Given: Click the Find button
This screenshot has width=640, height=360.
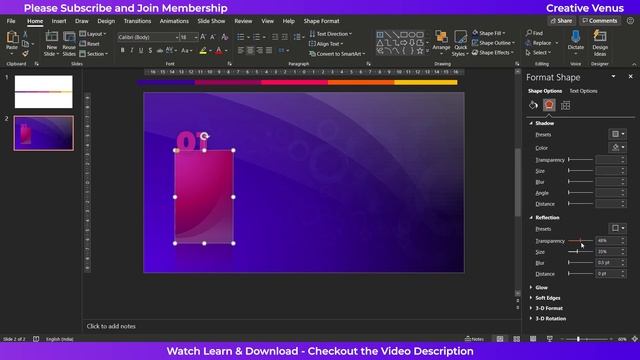Looking at the screenshot, I should click(535, 33).
